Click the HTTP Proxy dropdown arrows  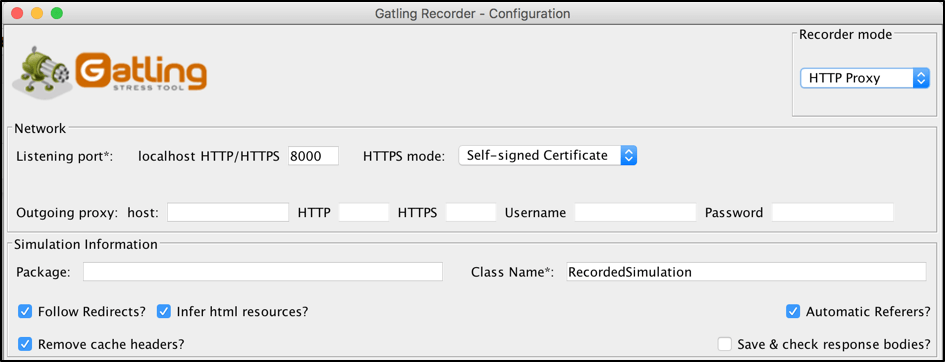pyautogui.click(x=921, y=78)
